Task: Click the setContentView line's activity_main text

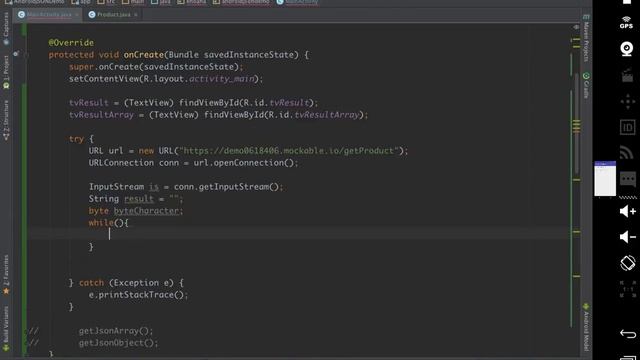Action: (222, 78)
